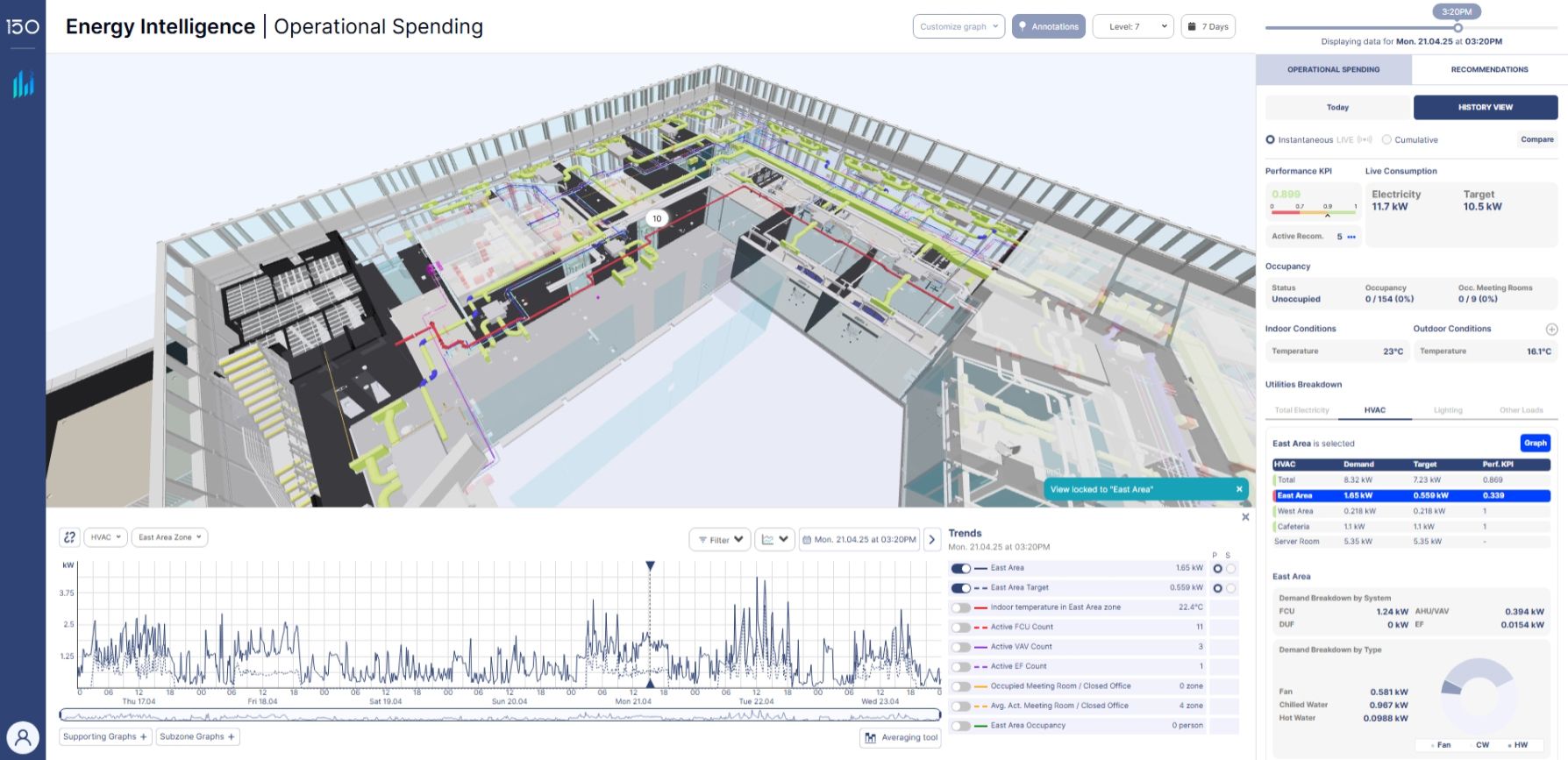Image resolution: width=1568 pixels, height=760 pixels.
Task: Click the live broadcast indicator icon
Action: coord(1365,139)
